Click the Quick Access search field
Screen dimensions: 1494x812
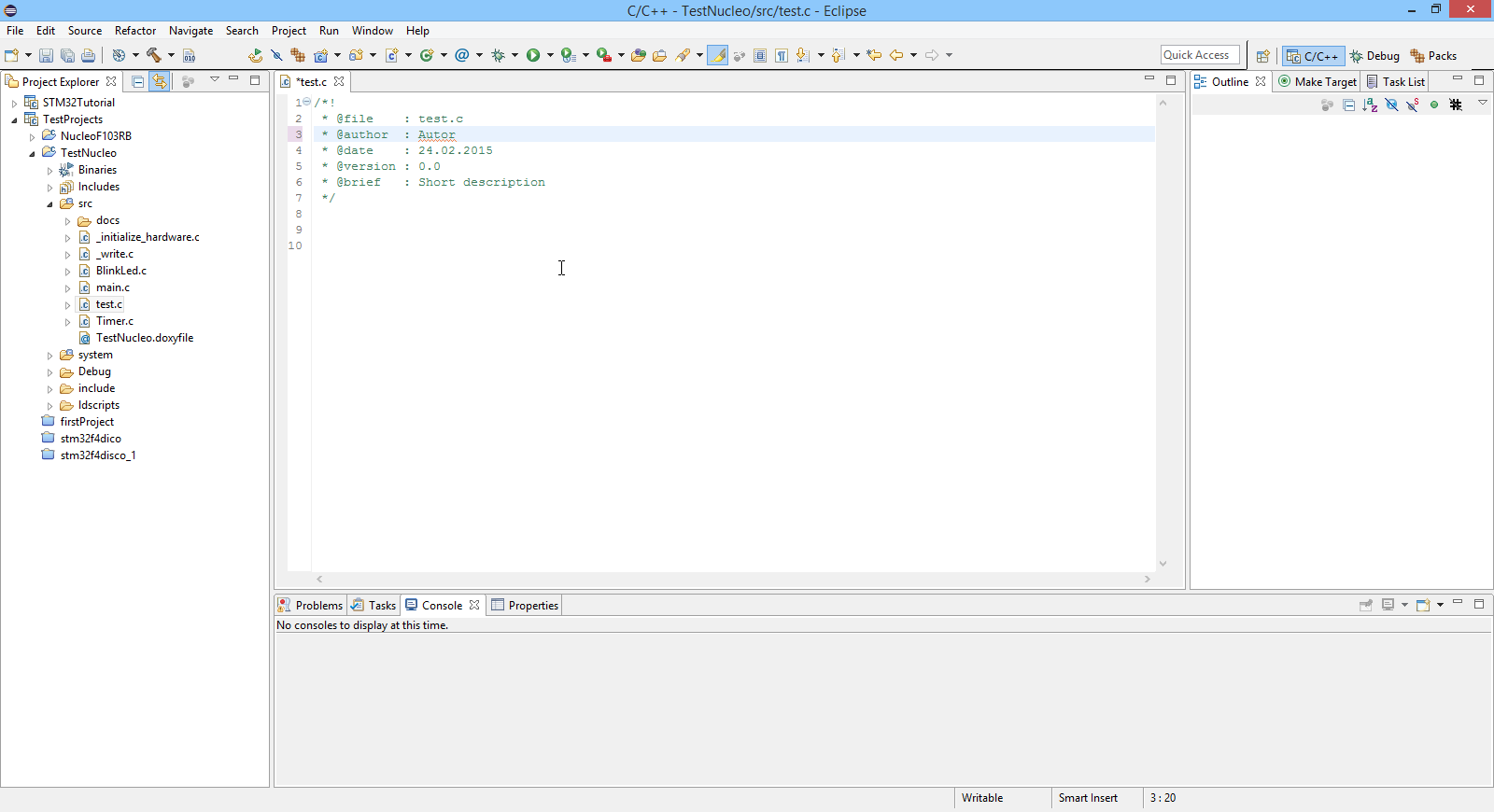click(x=1200, y=55)
